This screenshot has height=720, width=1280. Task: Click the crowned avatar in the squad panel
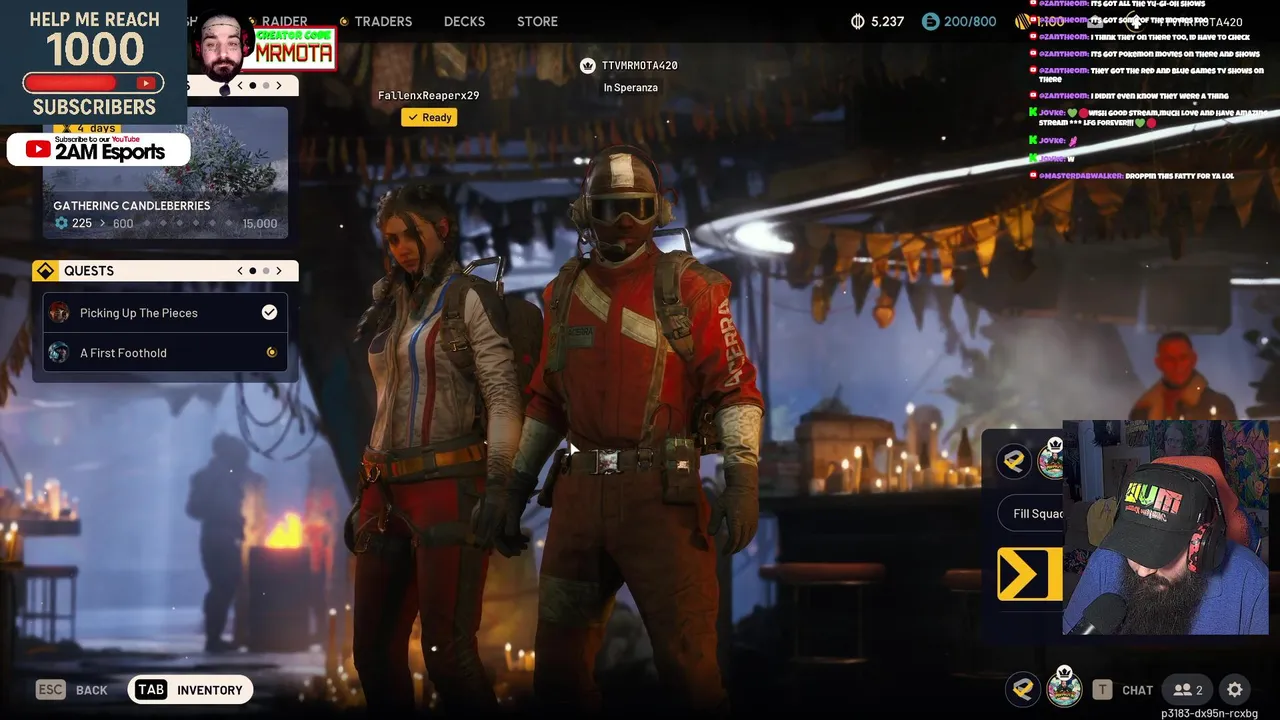point(1051,459)
